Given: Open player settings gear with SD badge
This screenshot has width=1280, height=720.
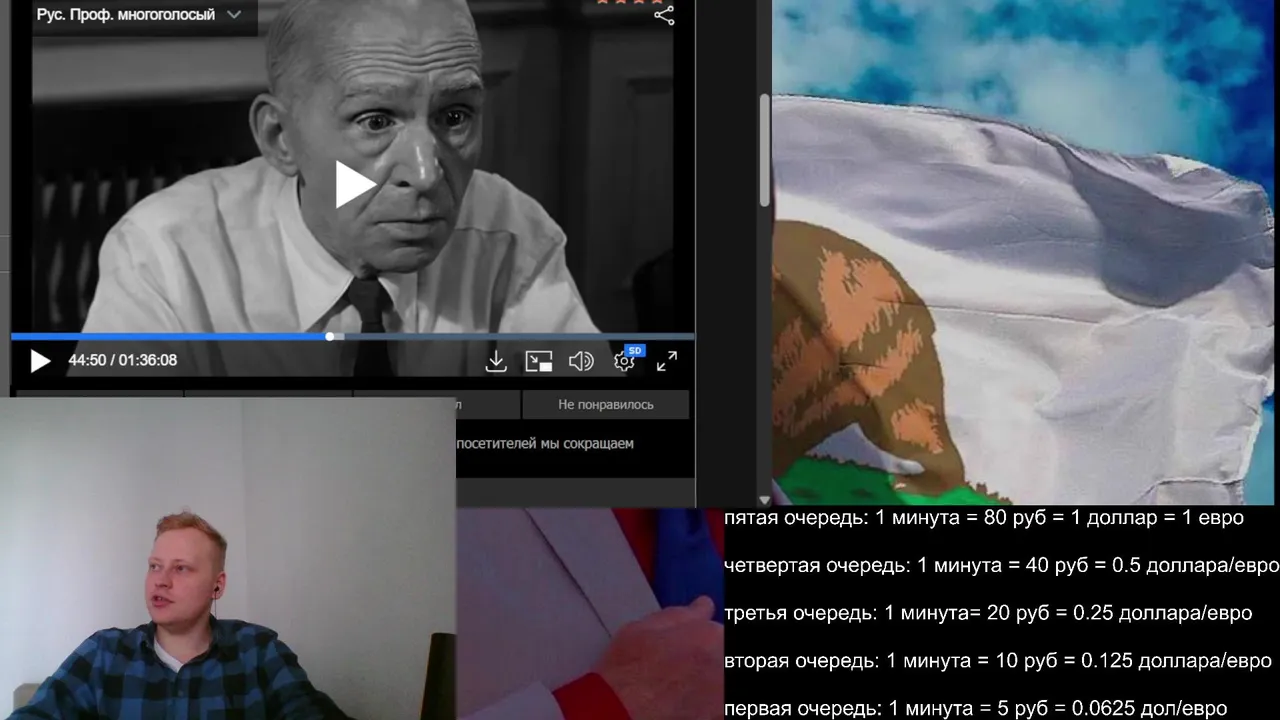Looking at the screenshot, I should click(x=626, y=359).
